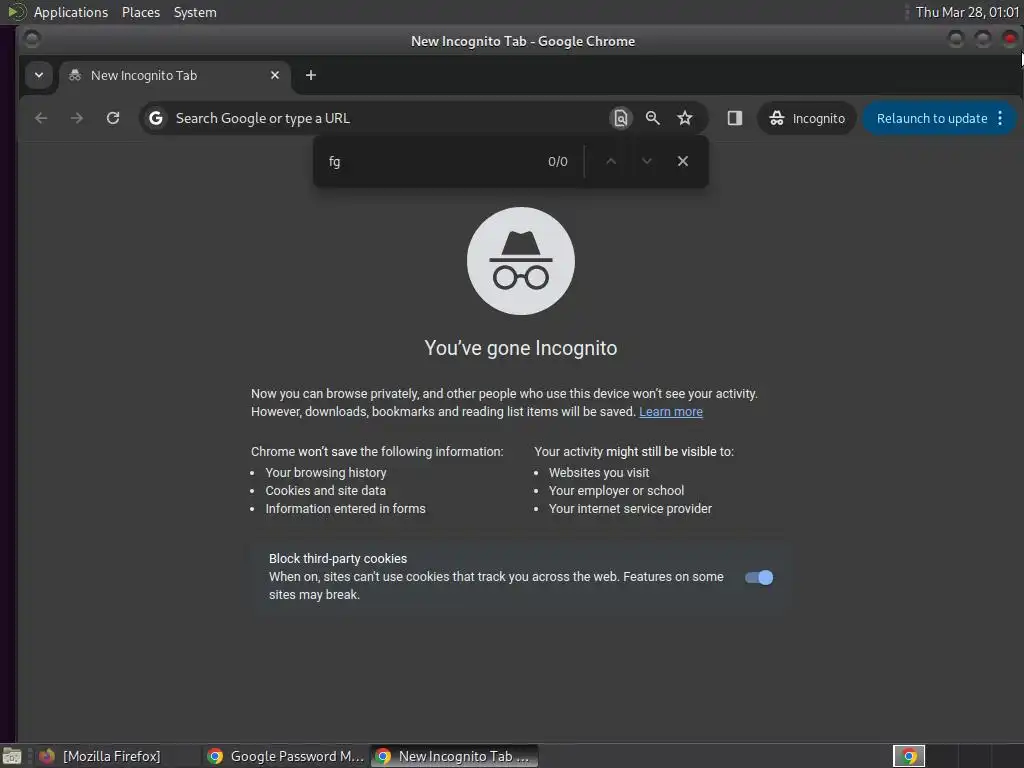Click the Chrome workspace switcher thumbnail

pyautogui.click(x=909, y=756)
